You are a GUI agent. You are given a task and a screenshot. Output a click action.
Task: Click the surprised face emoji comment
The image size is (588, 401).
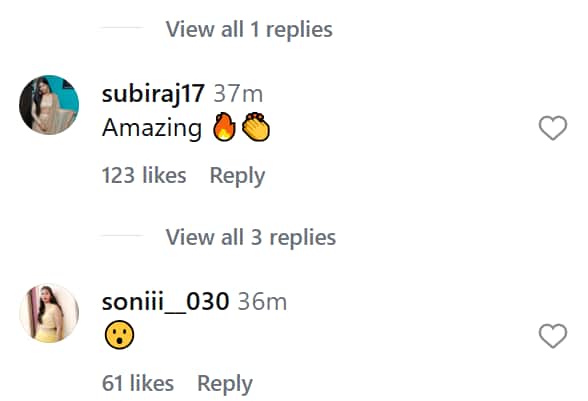(x=119, y=335)
